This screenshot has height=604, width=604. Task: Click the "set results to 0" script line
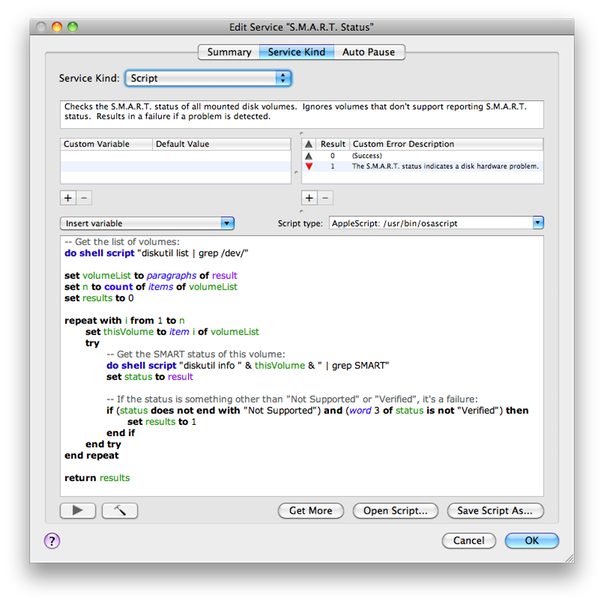tap(99, 298)
